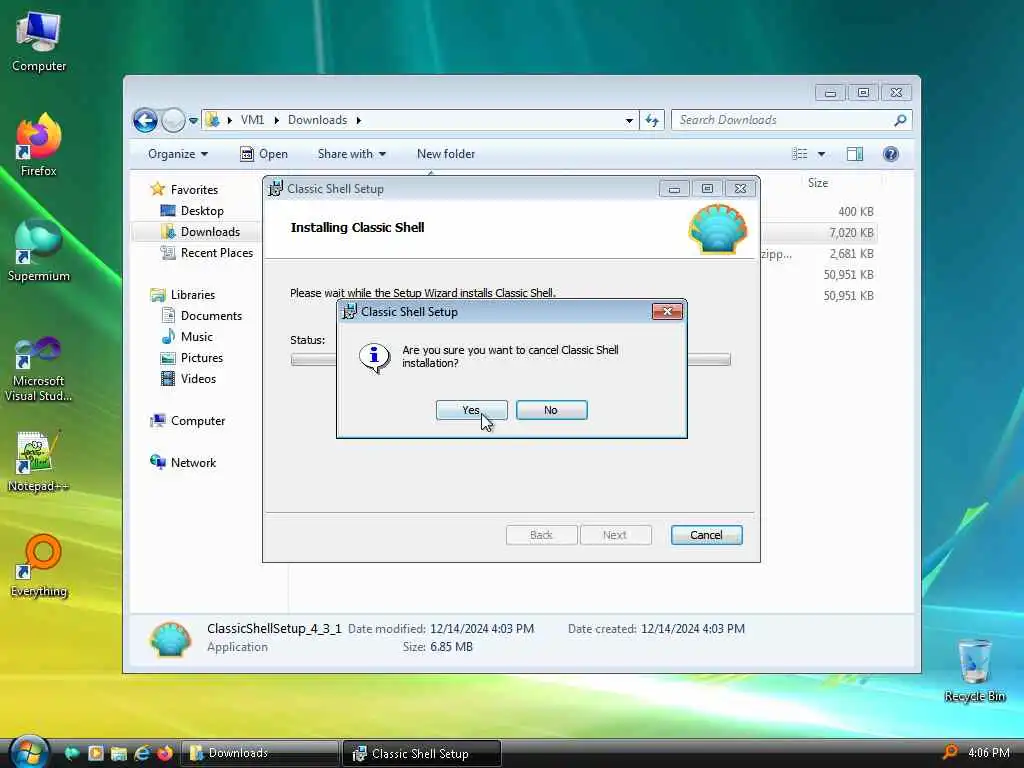The image size is (1024, 768).
Task: Click the Size column header
Action: coord(818,183)
